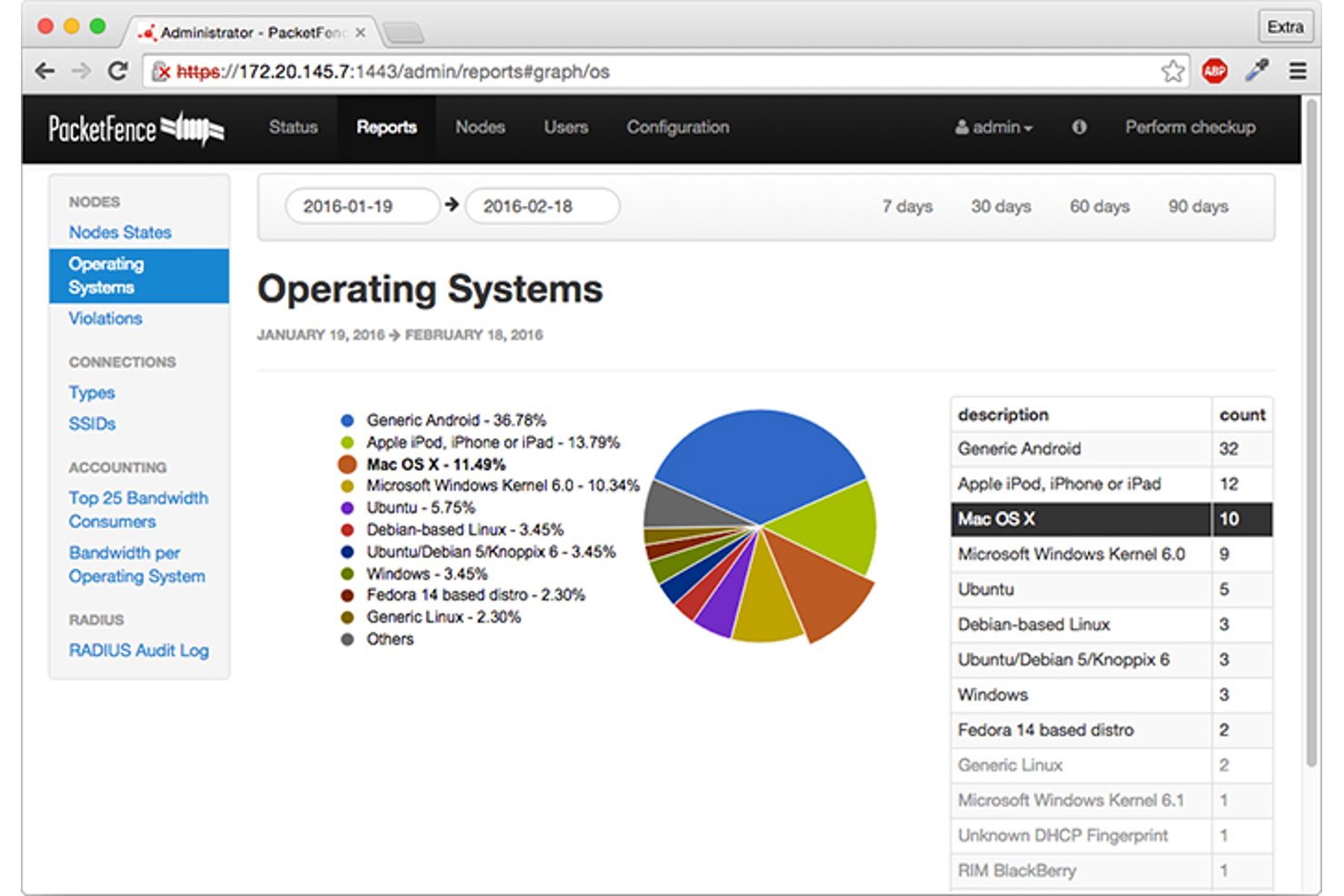Click the eyedropper extension icon

1257,71
